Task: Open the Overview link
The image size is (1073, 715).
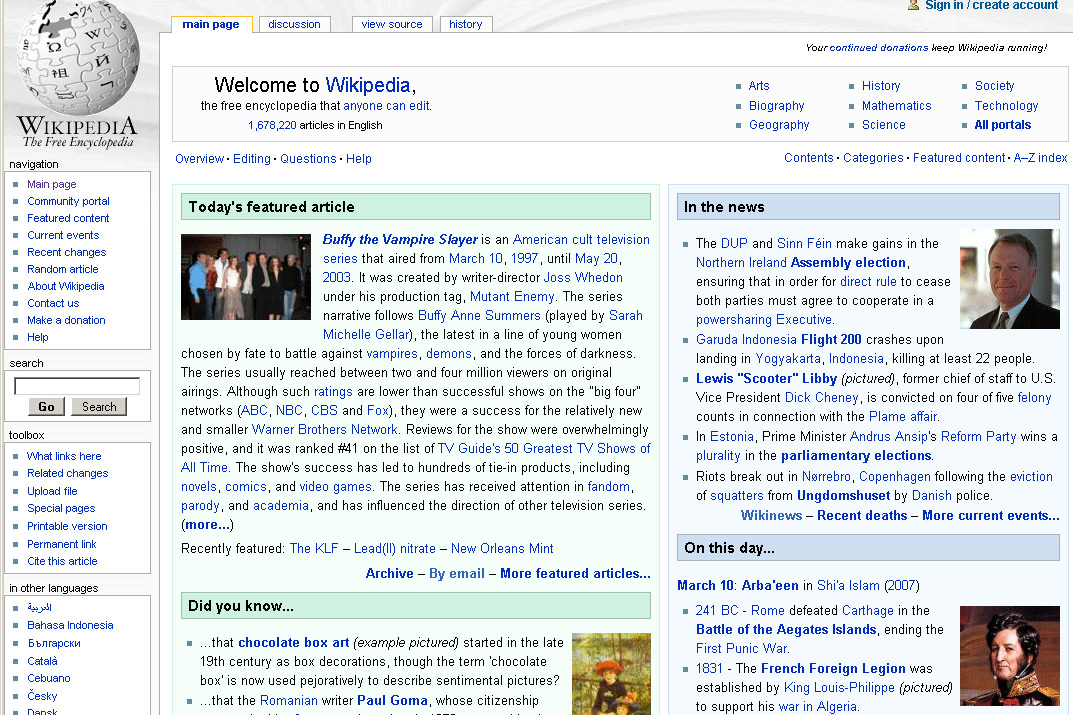Action: (x=199, y=159)
